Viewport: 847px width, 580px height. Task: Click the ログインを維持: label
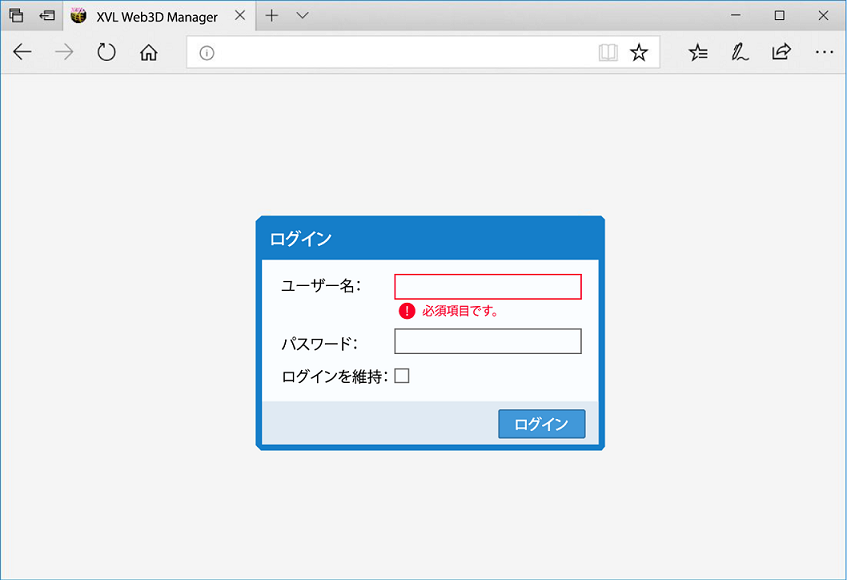(335, 376)
